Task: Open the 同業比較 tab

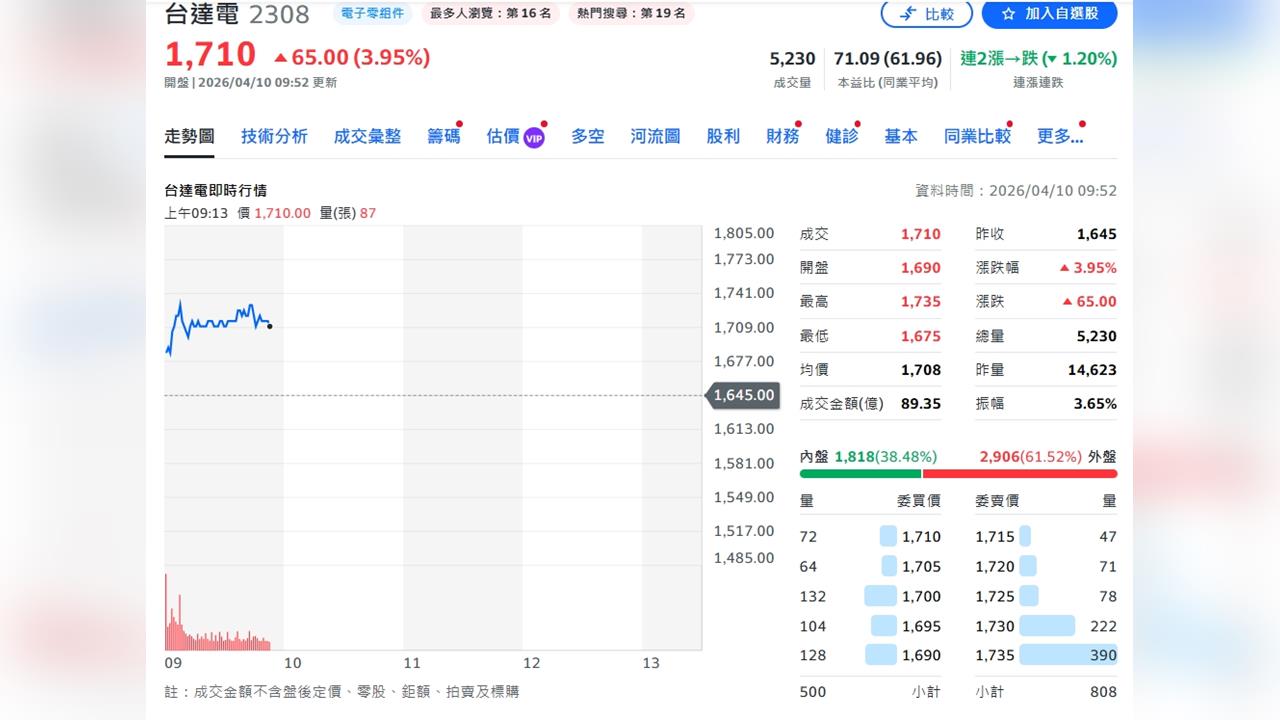Action: pyautogui.click(x=977, y=136)
